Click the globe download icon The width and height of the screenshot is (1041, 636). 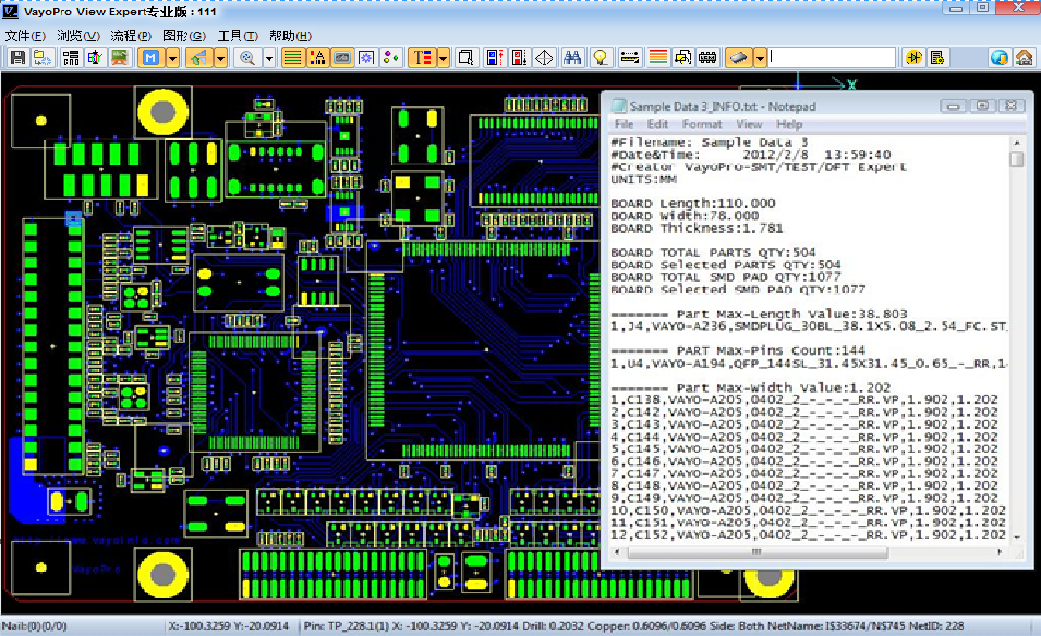tap(999, 58)
